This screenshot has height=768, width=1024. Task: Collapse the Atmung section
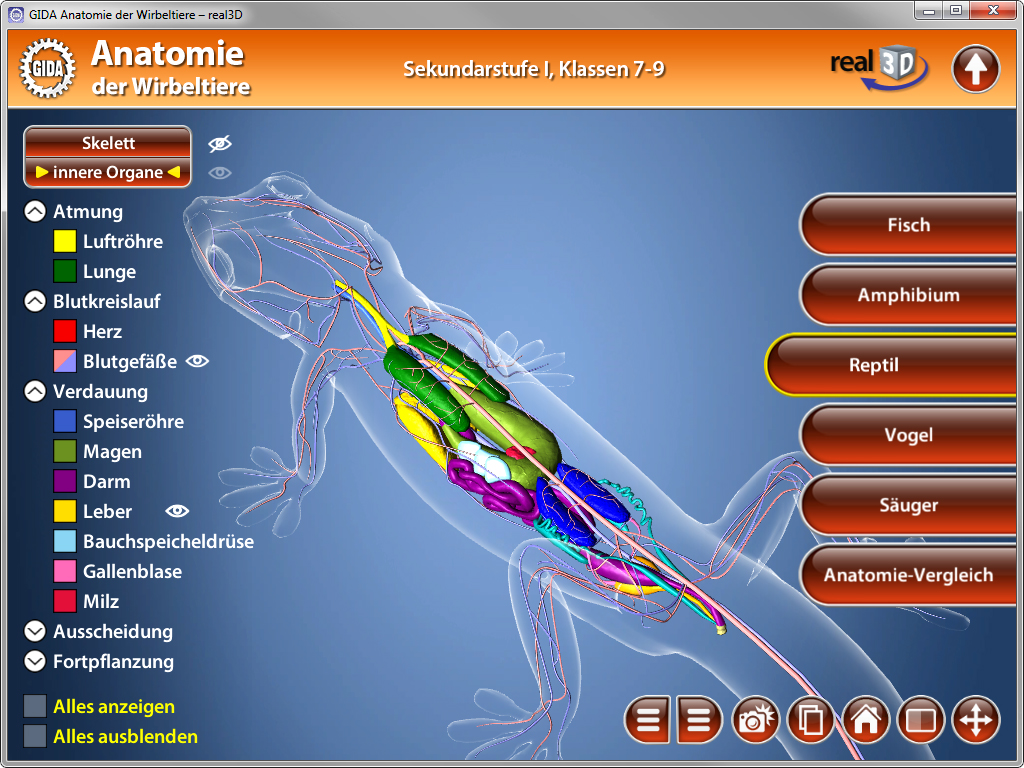(35, 212)
